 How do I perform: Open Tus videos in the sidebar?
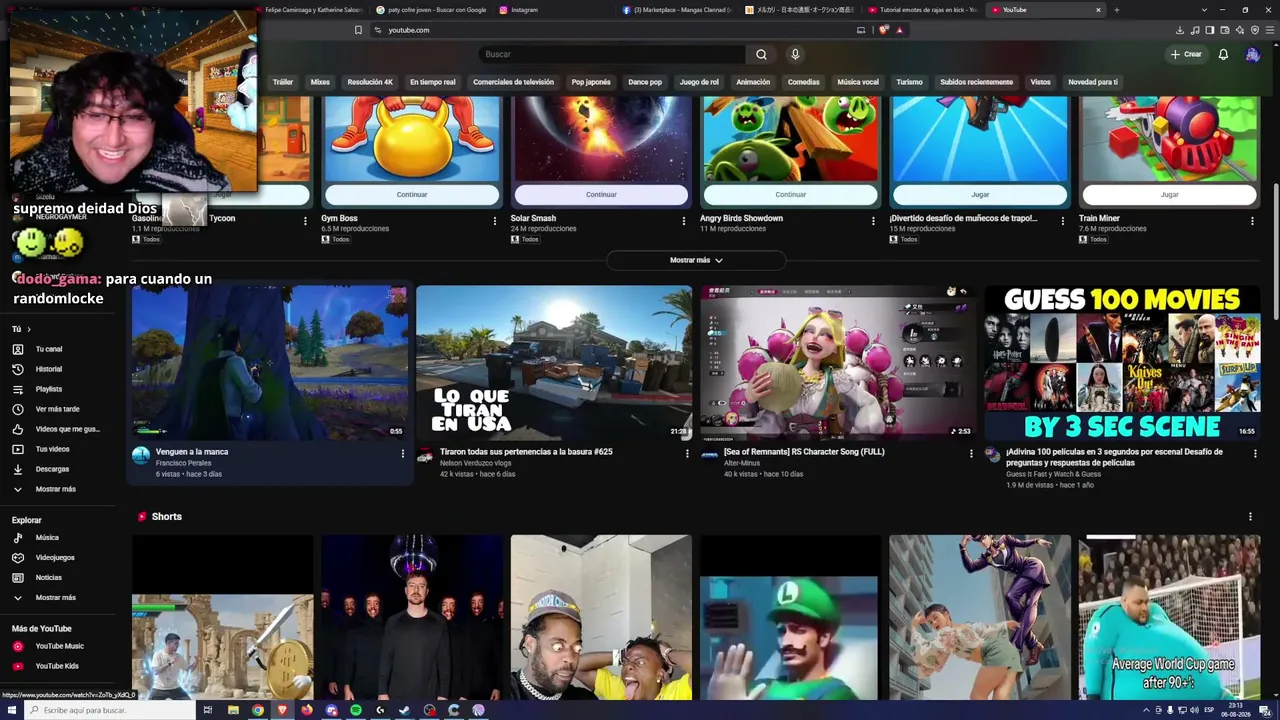pos(52,449)
